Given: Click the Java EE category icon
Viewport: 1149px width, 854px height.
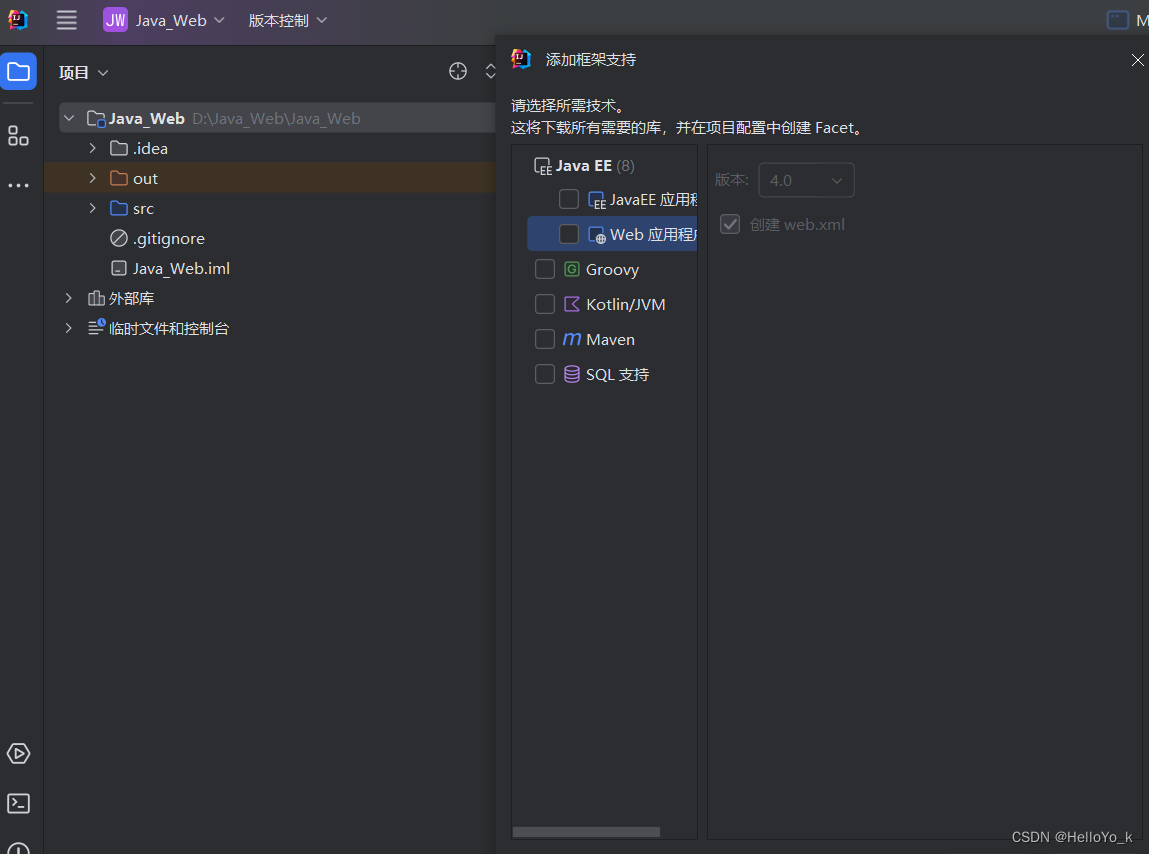Looking at the screenshot, I should 543,166.
